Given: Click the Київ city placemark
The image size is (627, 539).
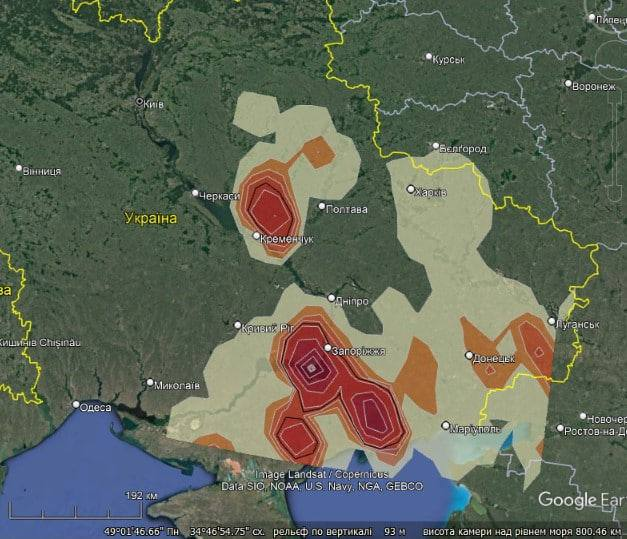Looking at the screenshot, I should 140,102.
